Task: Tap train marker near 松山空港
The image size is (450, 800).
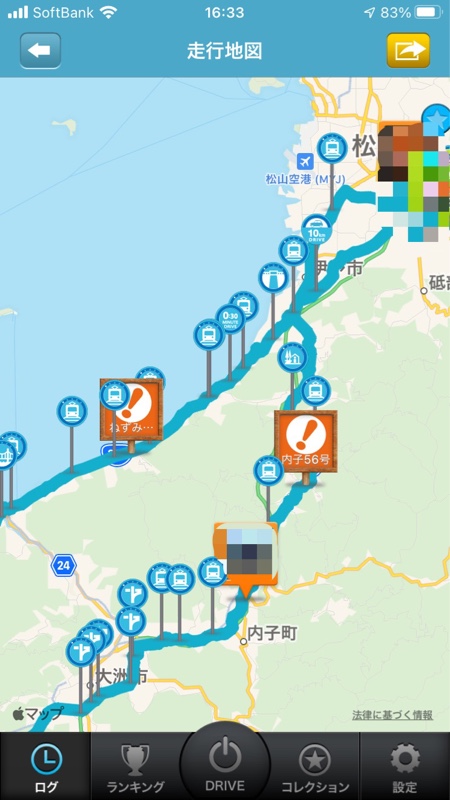Action: pos(332,148)
